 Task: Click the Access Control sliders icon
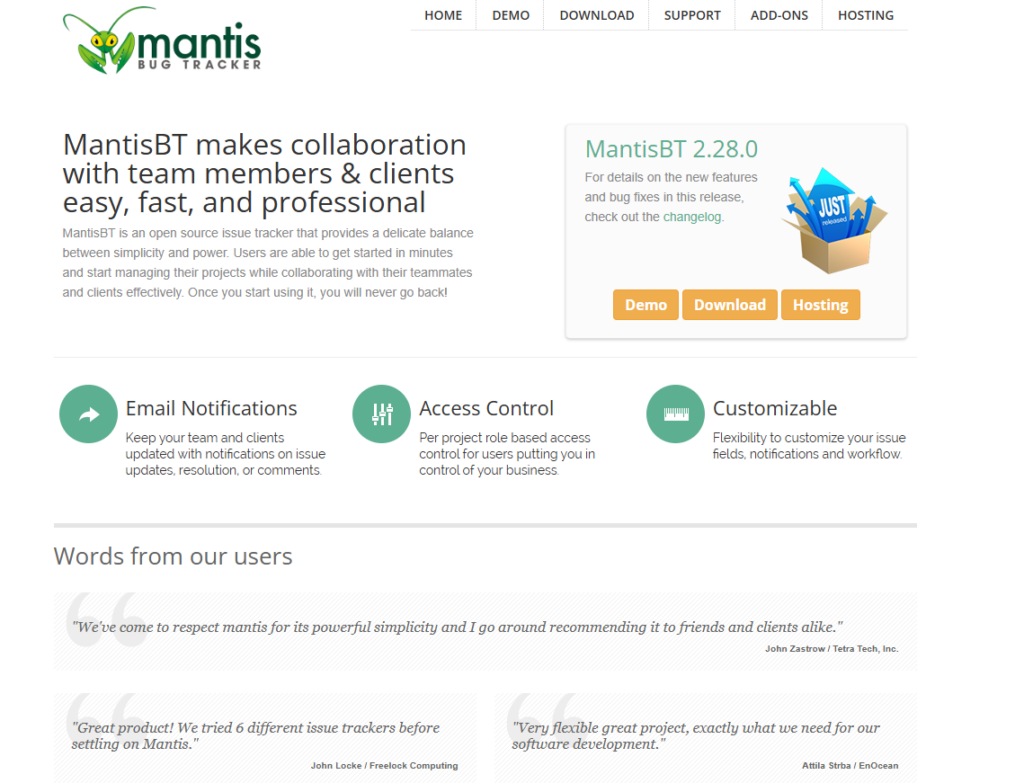point(382,414)
